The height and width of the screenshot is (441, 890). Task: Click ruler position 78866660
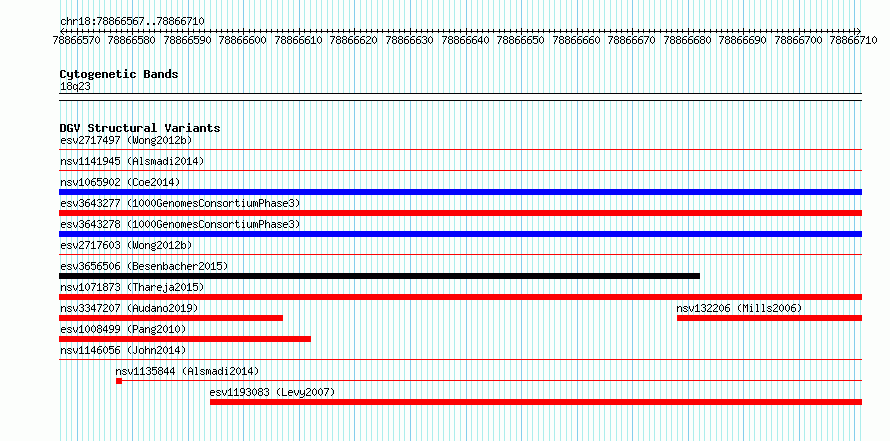click(576, 40)
